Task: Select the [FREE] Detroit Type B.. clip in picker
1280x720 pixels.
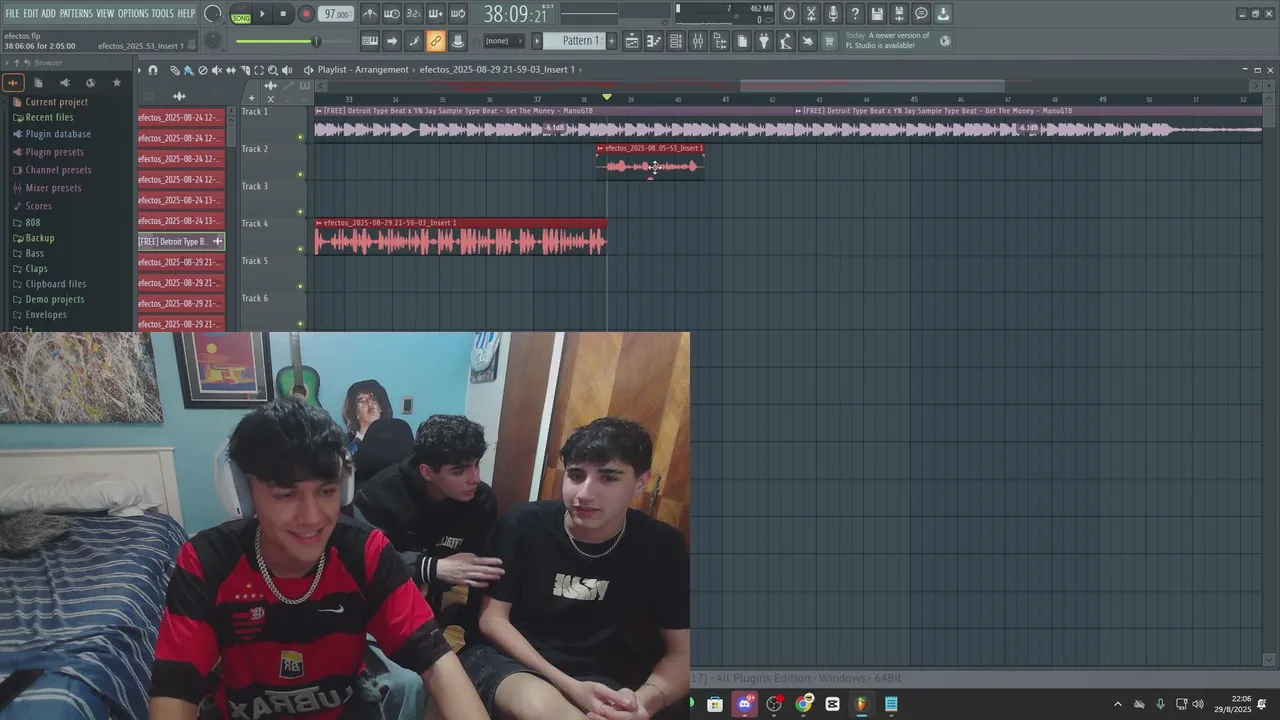Action: point(181,241)
